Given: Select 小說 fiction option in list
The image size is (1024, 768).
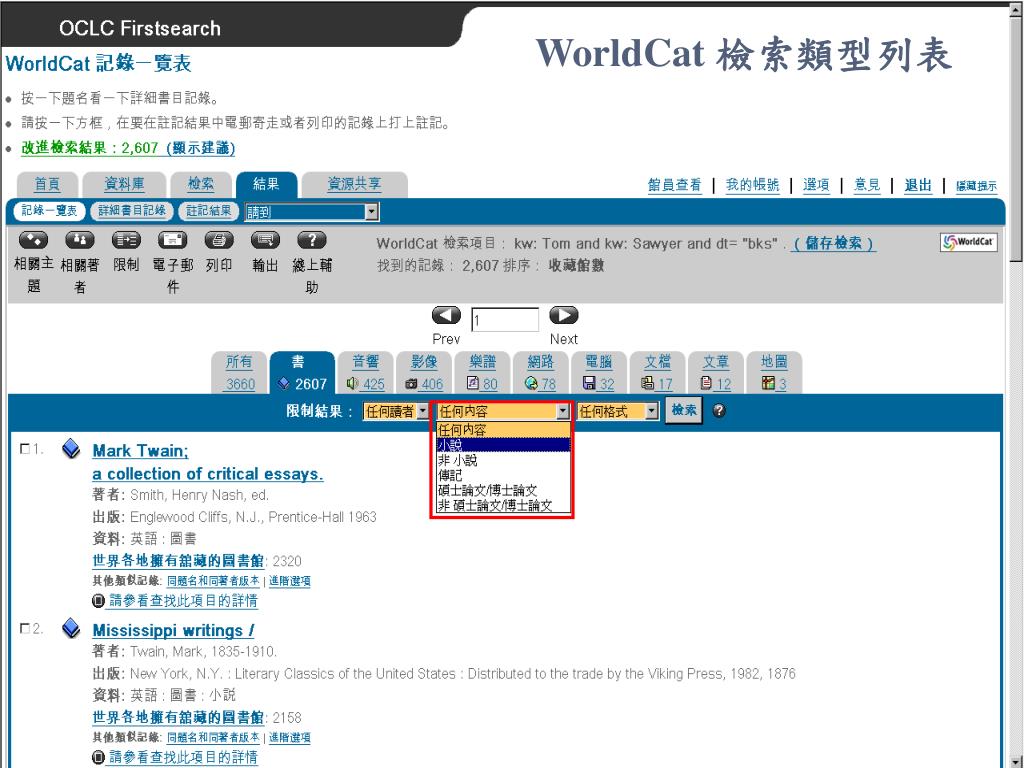Looking at the screenshot, I should [503, 445].
